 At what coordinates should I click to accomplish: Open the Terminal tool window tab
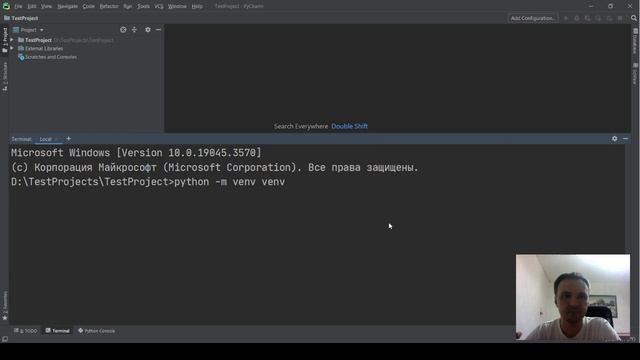pos(58,331)
